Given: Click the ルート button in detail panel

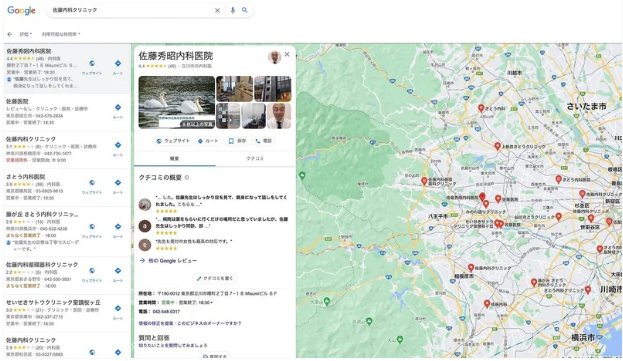Looking at the screenshot, I should (208, 141).
